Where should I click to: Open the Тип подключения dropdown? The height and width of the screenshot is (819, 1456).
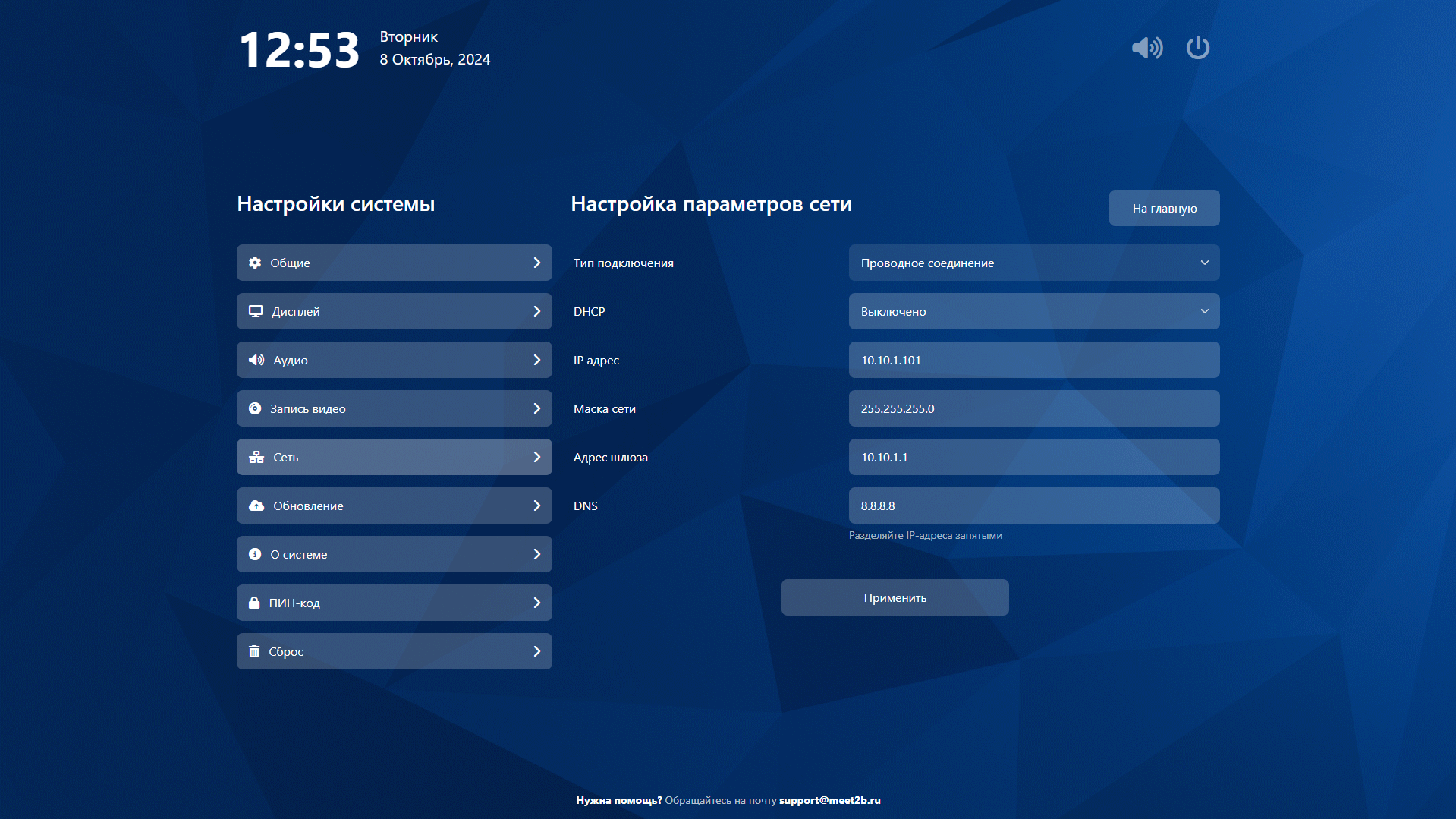(1033, 263)
